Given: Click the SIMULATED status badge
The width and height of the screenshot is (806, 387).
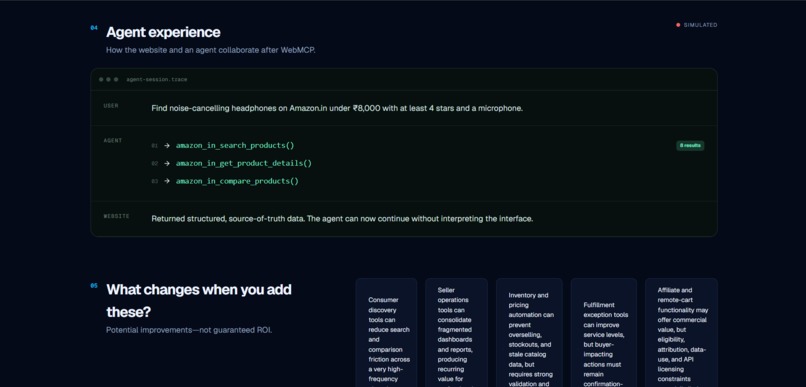Looking at the screenshot, I should [x=697, y=25].
